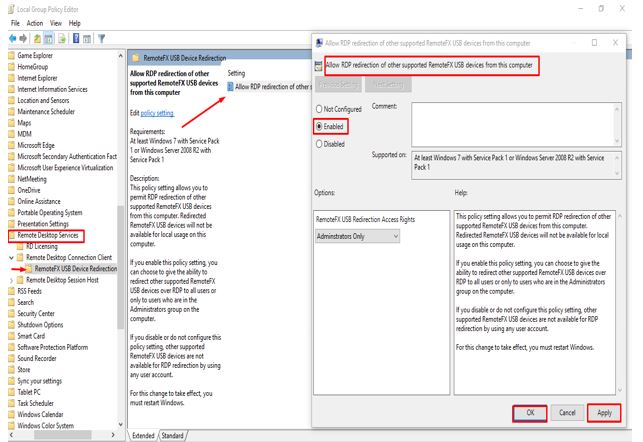Click the Back arrow toolbar icon
Image resolution: width=643 pixels, height=442 pixels.
[12, 39]
